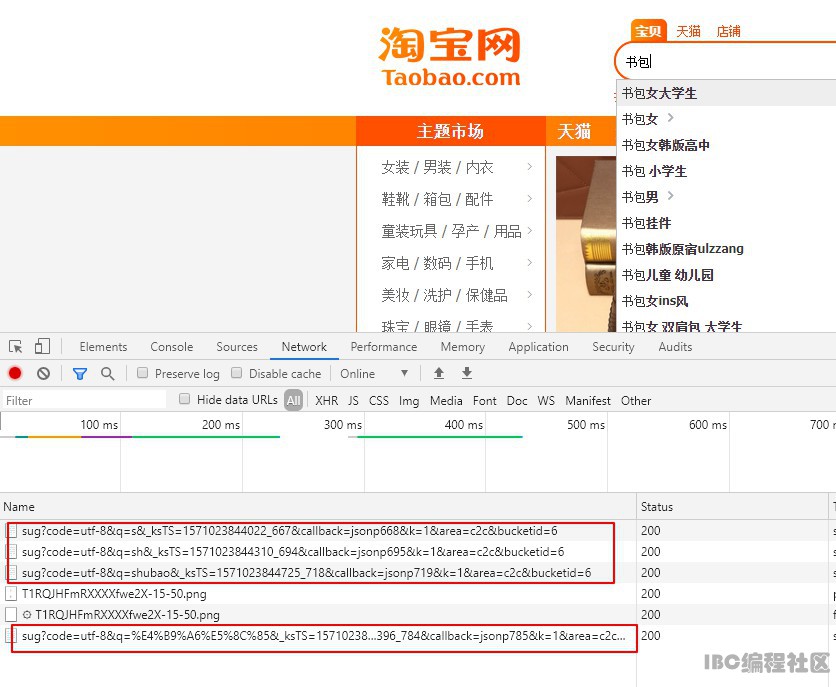Filter requests by Font
Viewport: 836px width, 687px height.
click(x=485, y=401)
